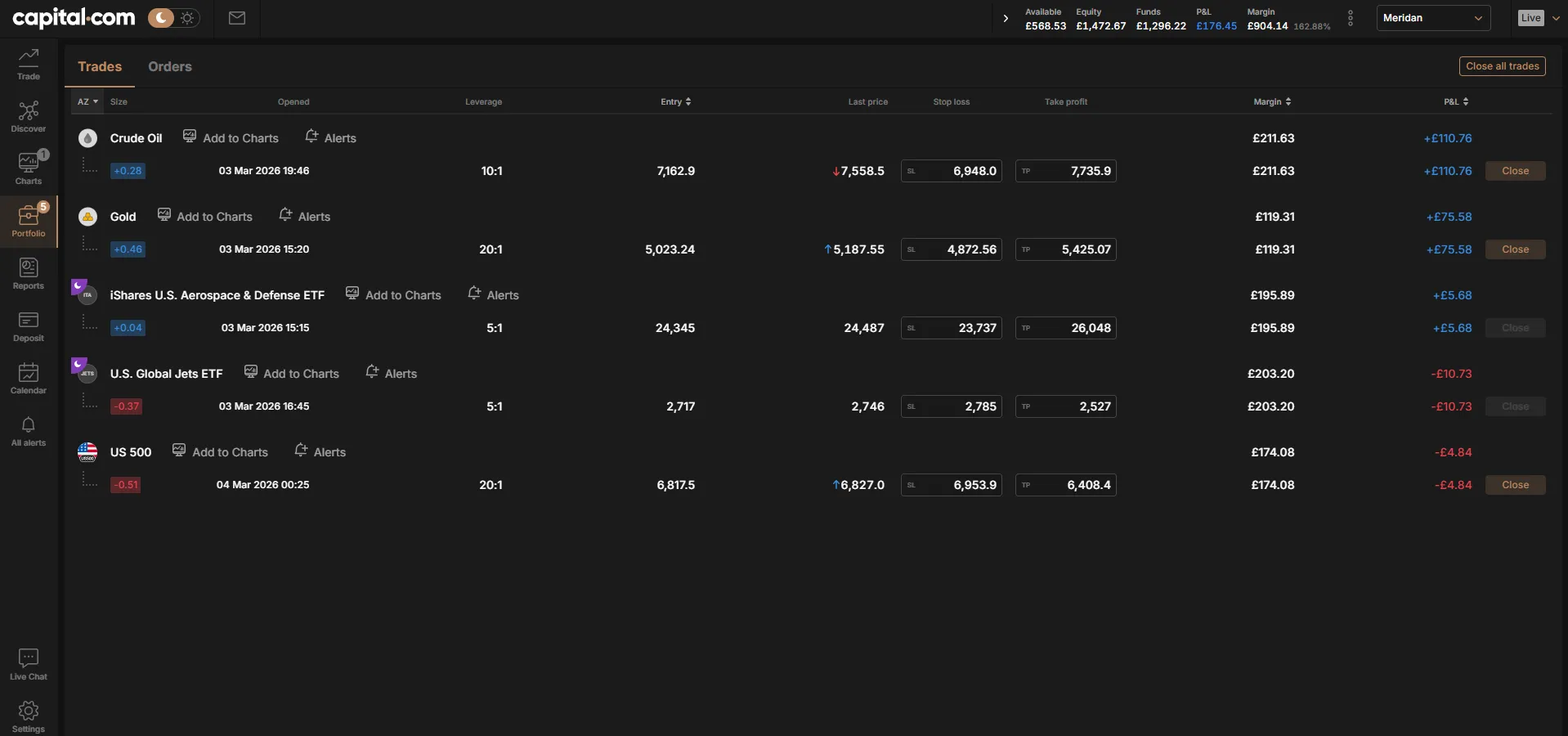Sort trades by P&L column
The image size is (1568, 736).
pos(1456,101)
